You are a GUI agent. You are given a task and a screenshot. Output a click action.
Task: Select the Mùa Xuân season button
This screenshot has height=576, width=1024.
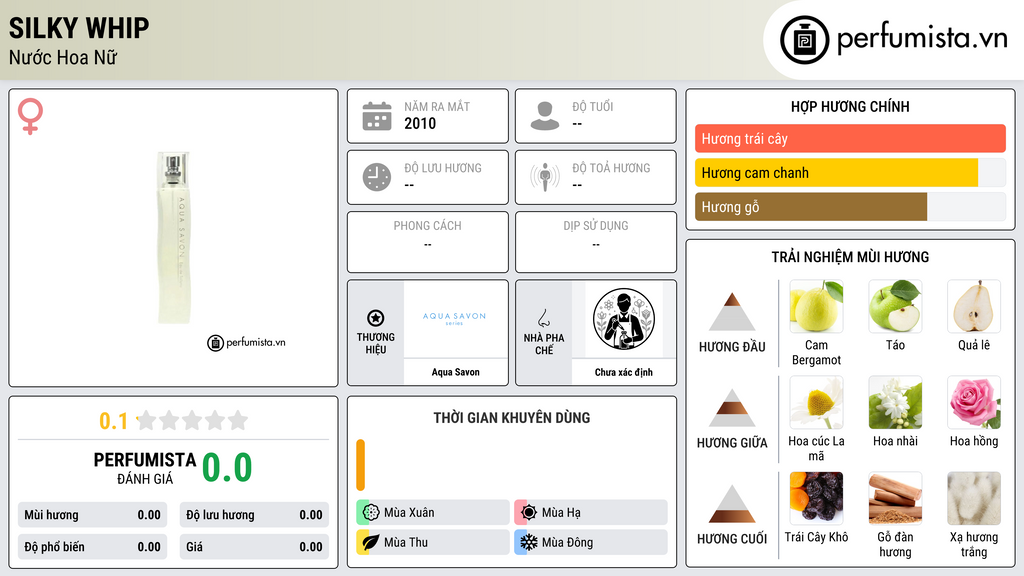click(433, 512)
